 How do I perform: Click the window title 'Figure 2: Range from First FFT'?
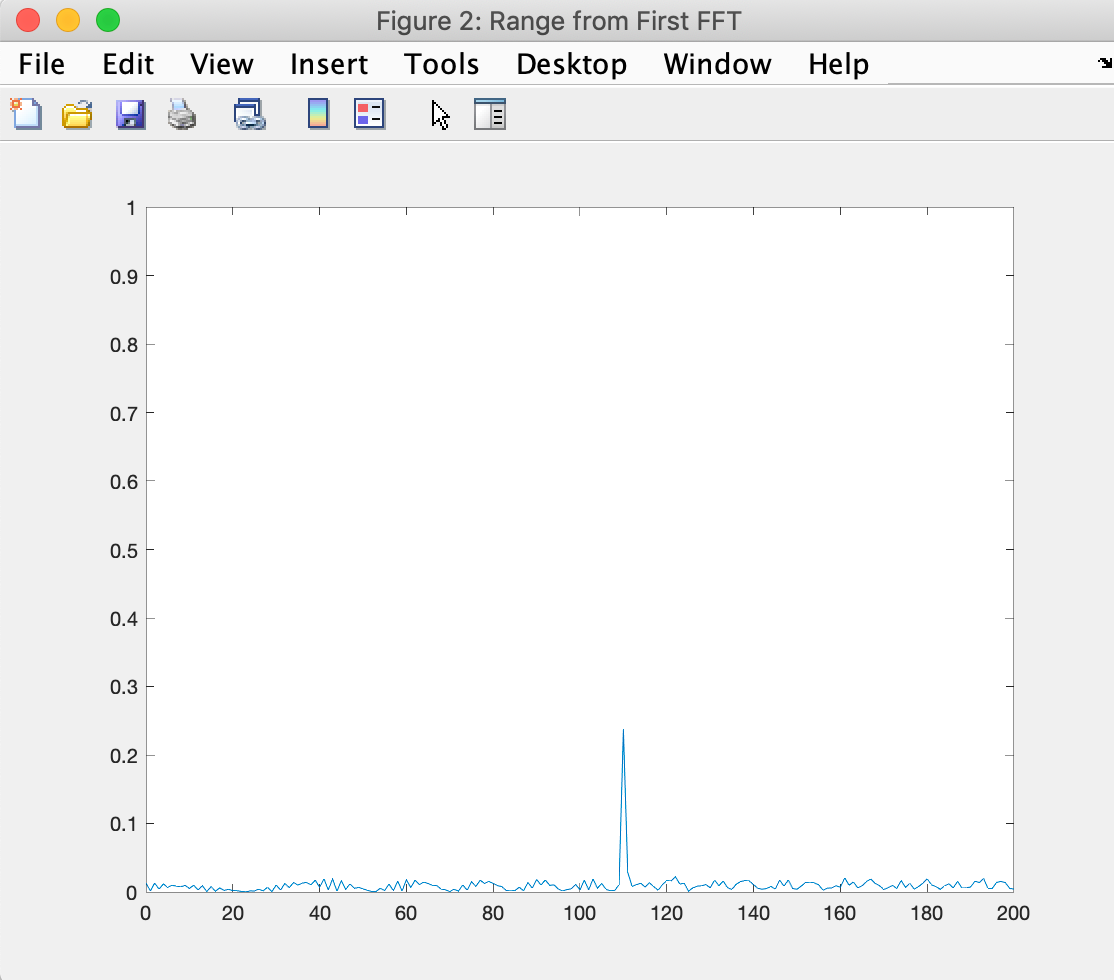558,21
